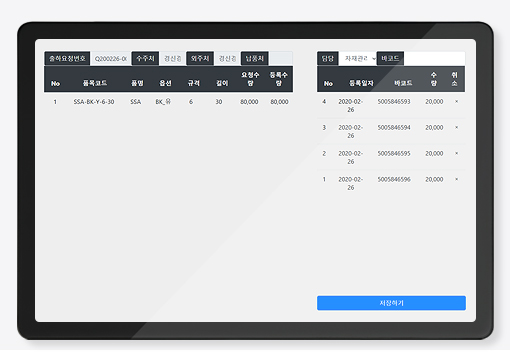
Task: Click quantity 20,000 in row 5005846595
Action: (434, 154)
